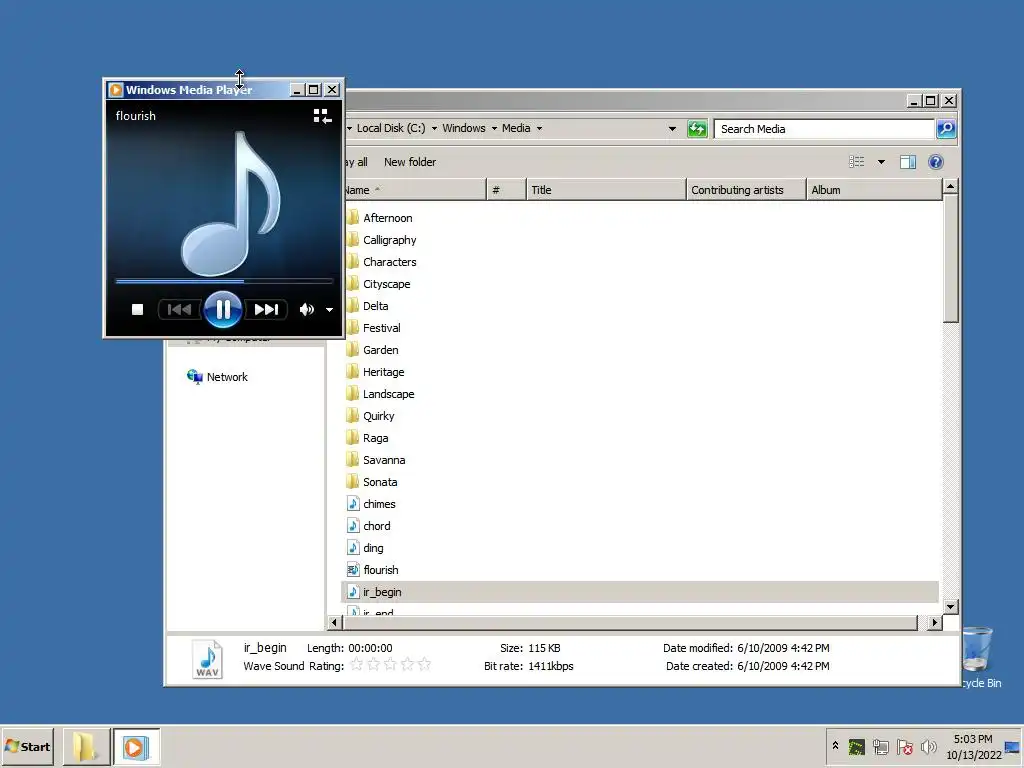Select the chord sound file
Viewport: 1024px width, 768px height.
coord(376,526)
